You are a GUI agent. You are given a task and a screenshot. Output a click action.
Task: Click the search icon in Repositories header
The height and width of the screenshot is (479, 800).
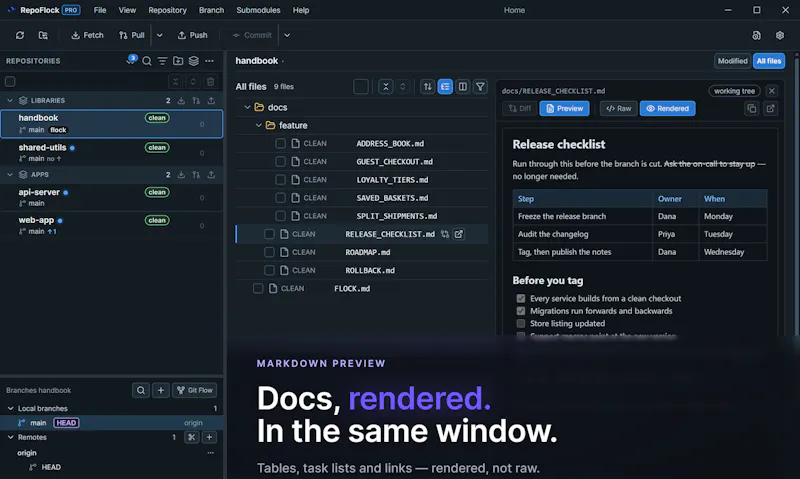(x=147, y=61)
